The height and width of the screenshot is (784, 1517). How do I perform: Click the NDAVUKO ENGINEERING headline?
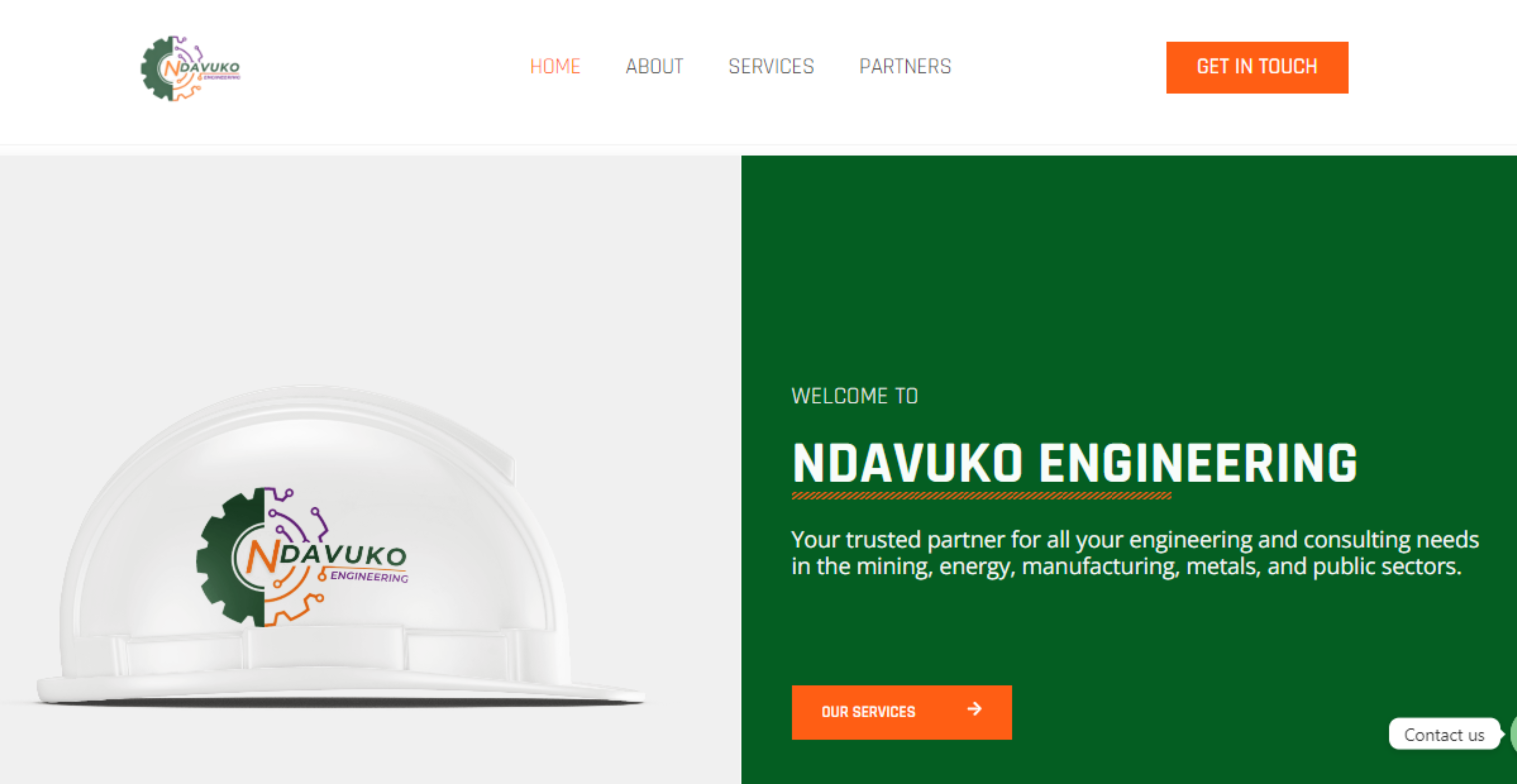tap(1075, 464)
